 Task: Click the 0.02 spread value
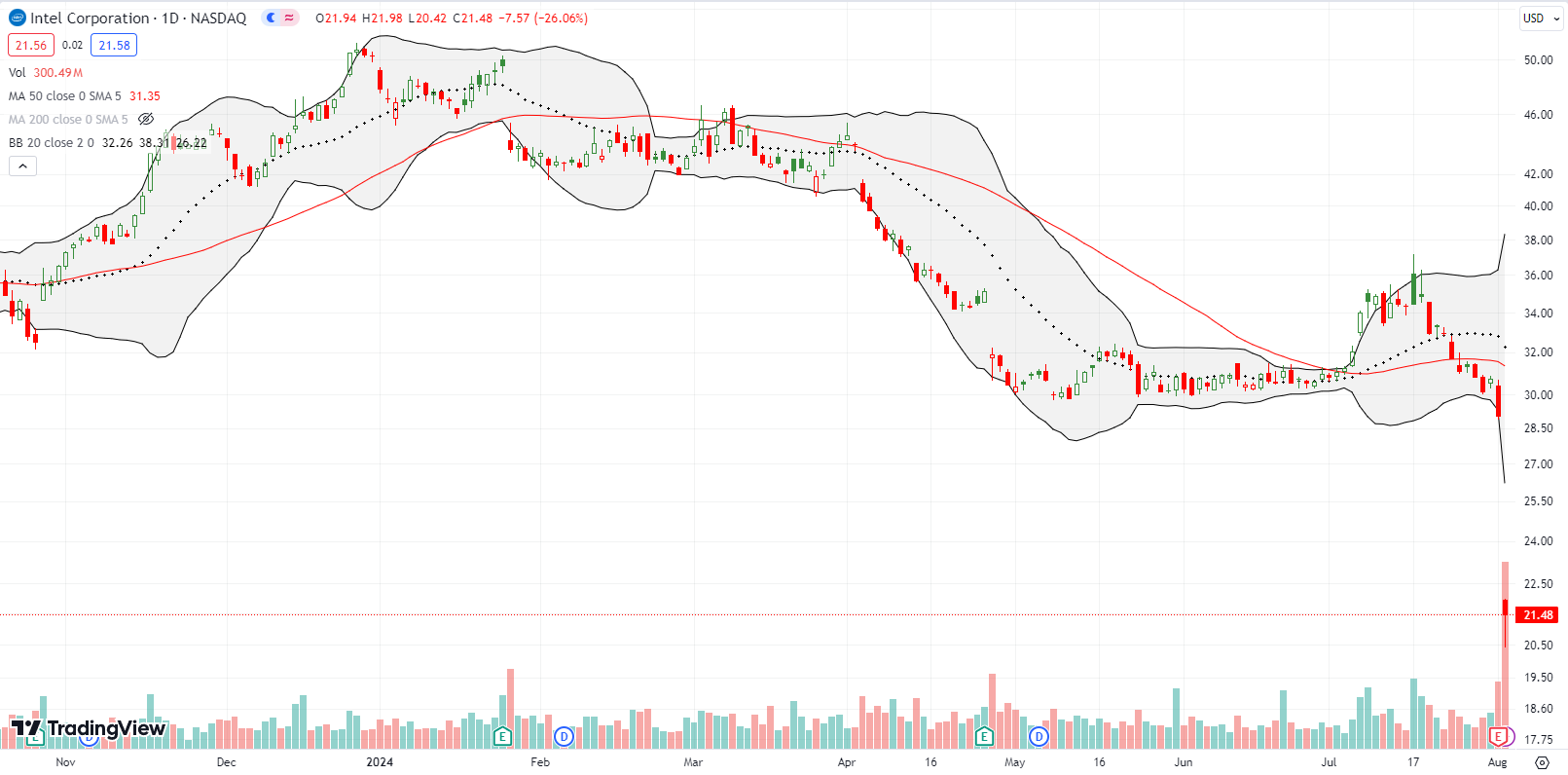(72, 45)
